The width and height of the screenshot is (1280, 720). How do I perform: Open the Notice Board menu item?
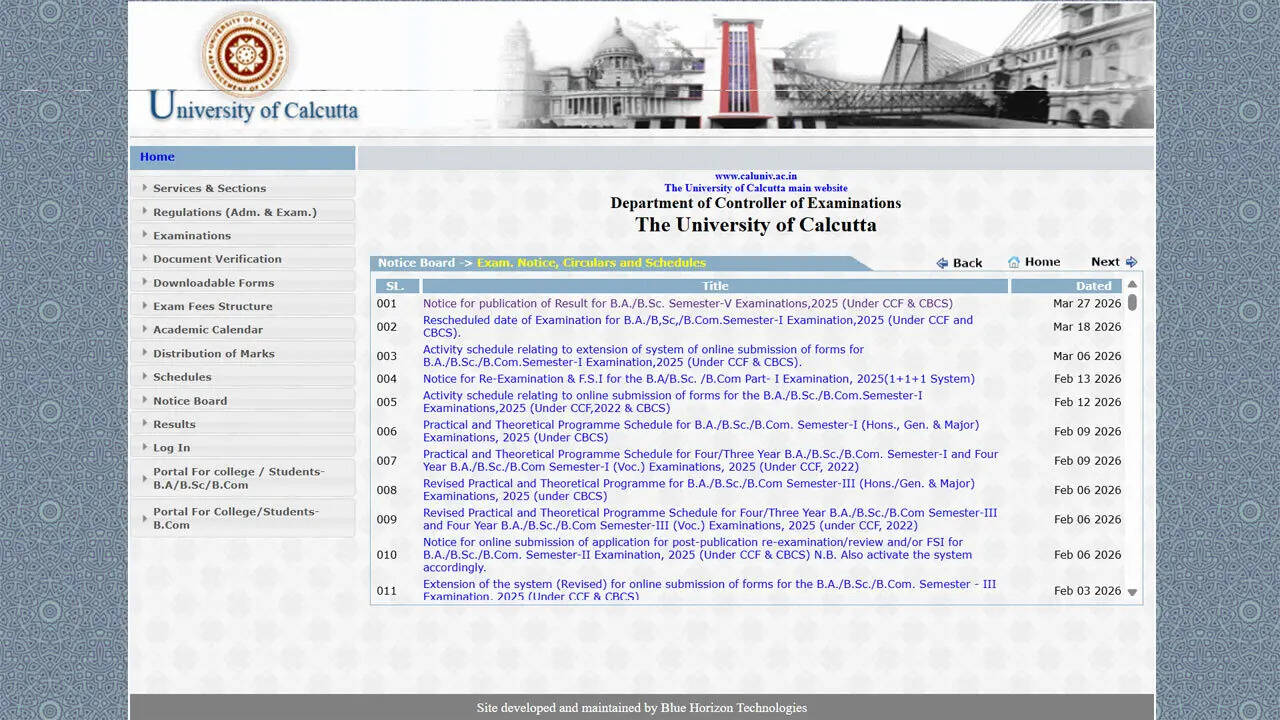[x=190, y=400]
